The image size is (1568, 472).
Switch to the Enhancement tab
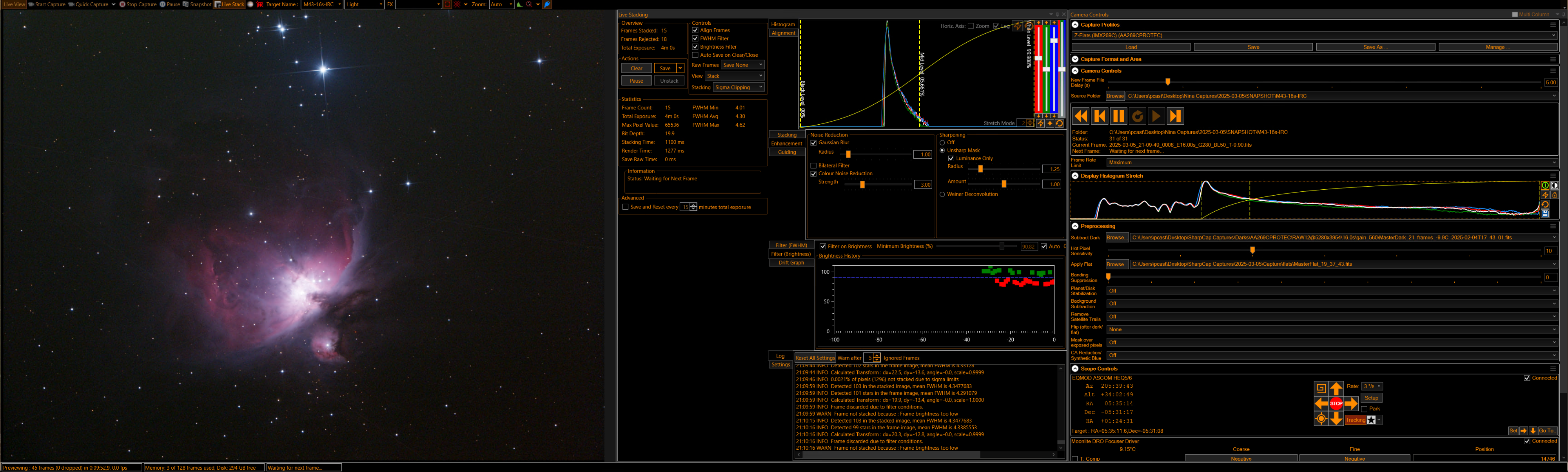pos(786,143)
